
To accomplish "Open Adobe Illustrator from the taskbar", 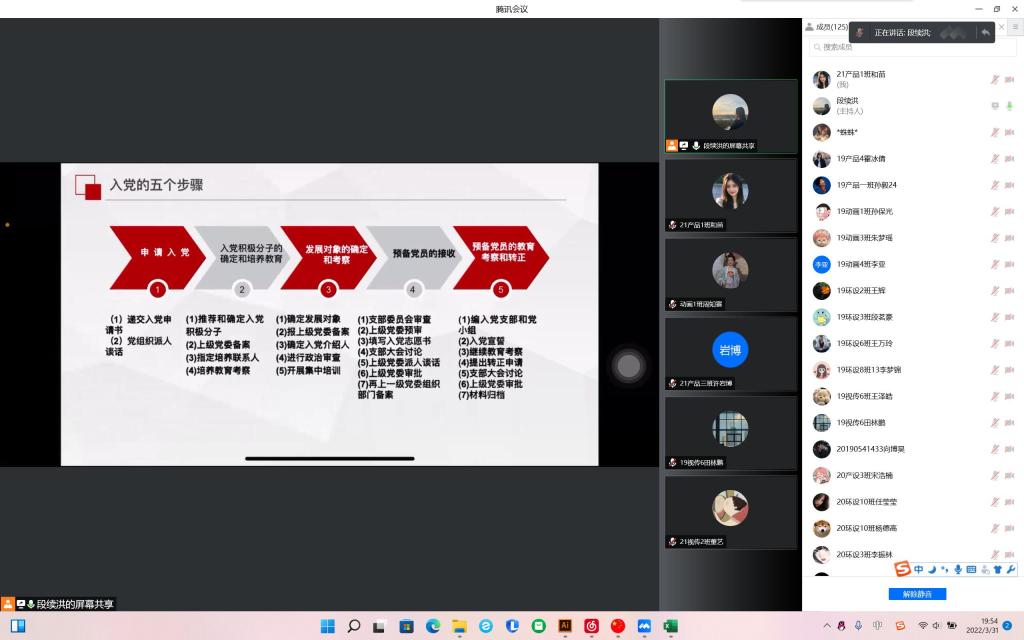I will pos(565,626).
